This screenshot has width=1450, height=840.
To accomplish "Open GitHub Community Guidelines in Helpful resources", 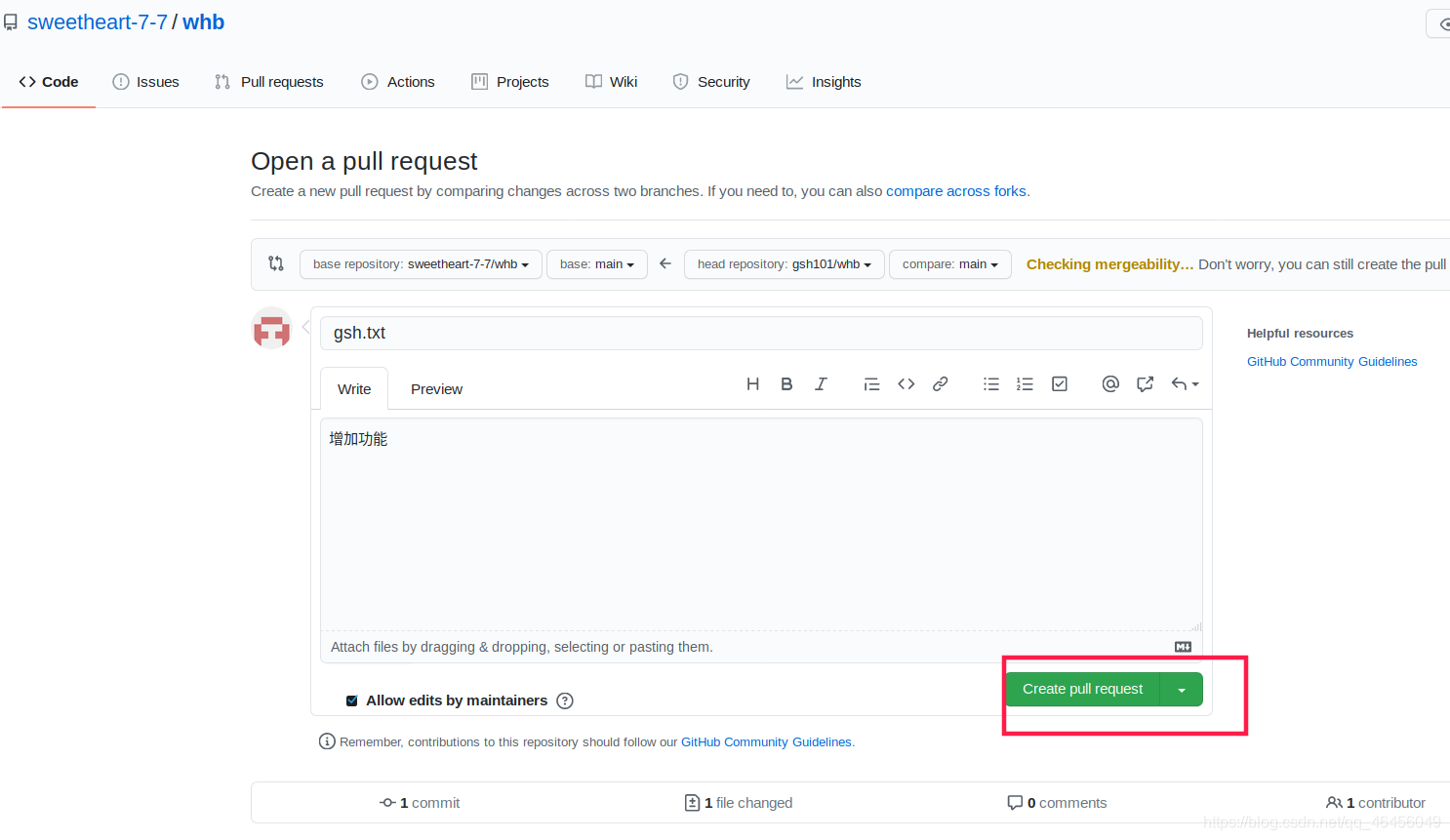I will click(1332, 362).
